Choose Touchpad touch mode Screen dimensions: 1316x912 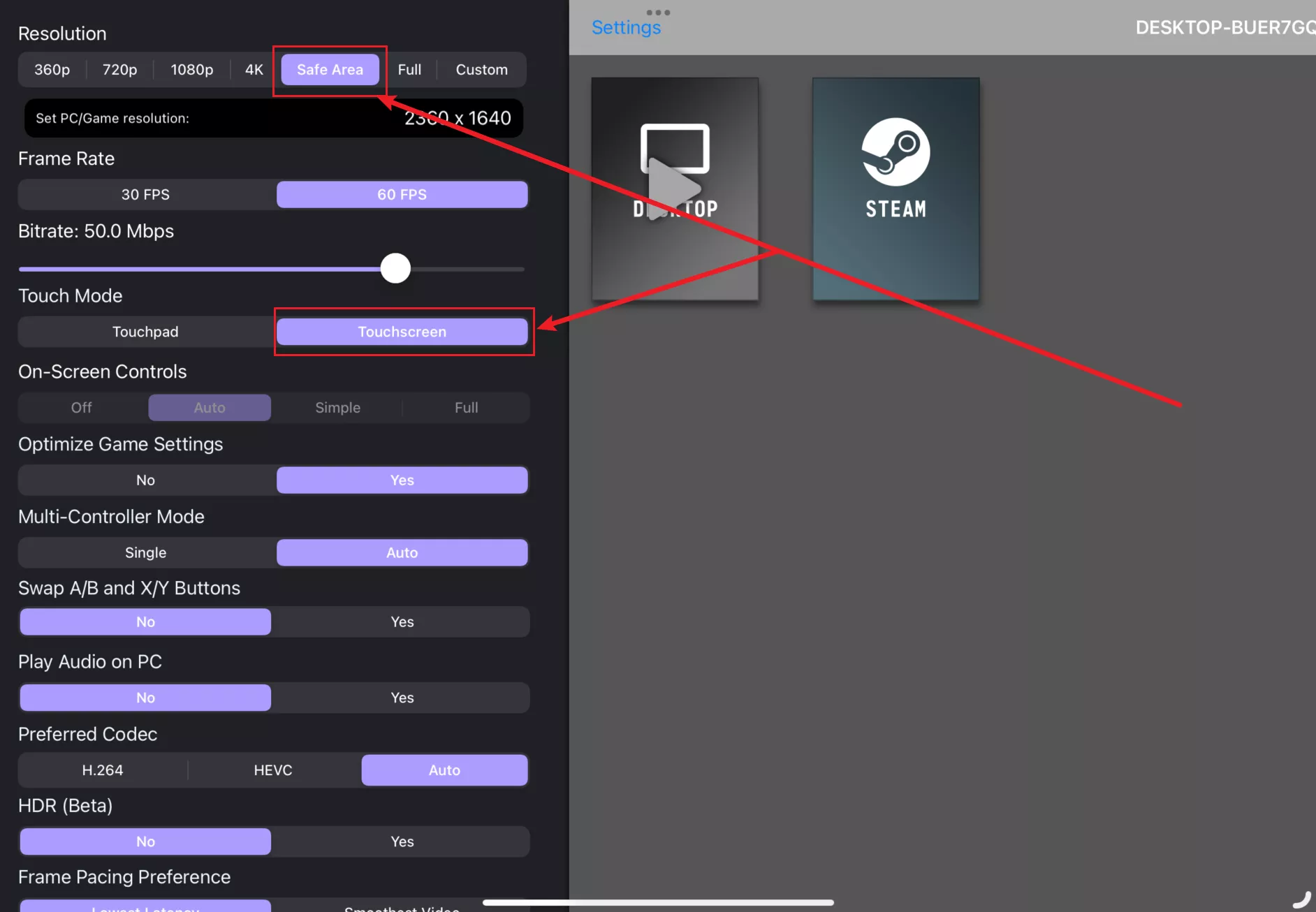(x=145, y=332)
